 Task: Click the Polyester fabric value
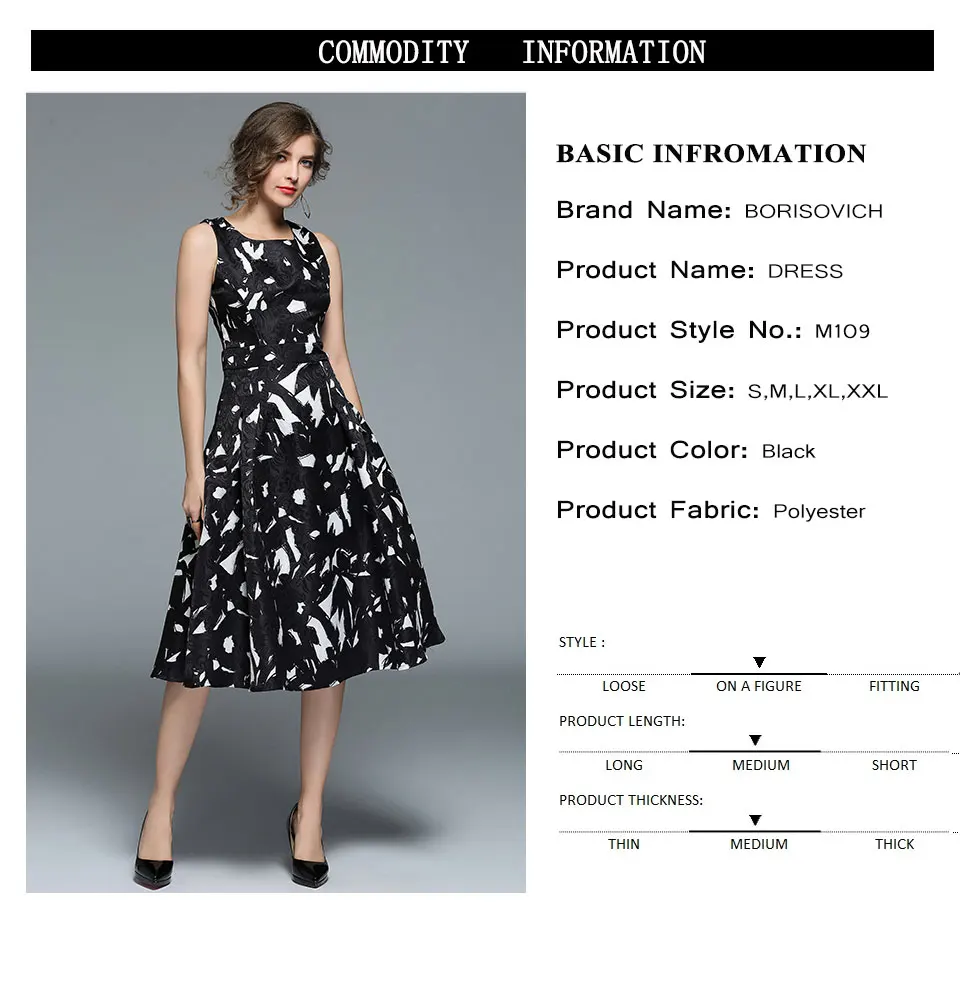(819, 511)
